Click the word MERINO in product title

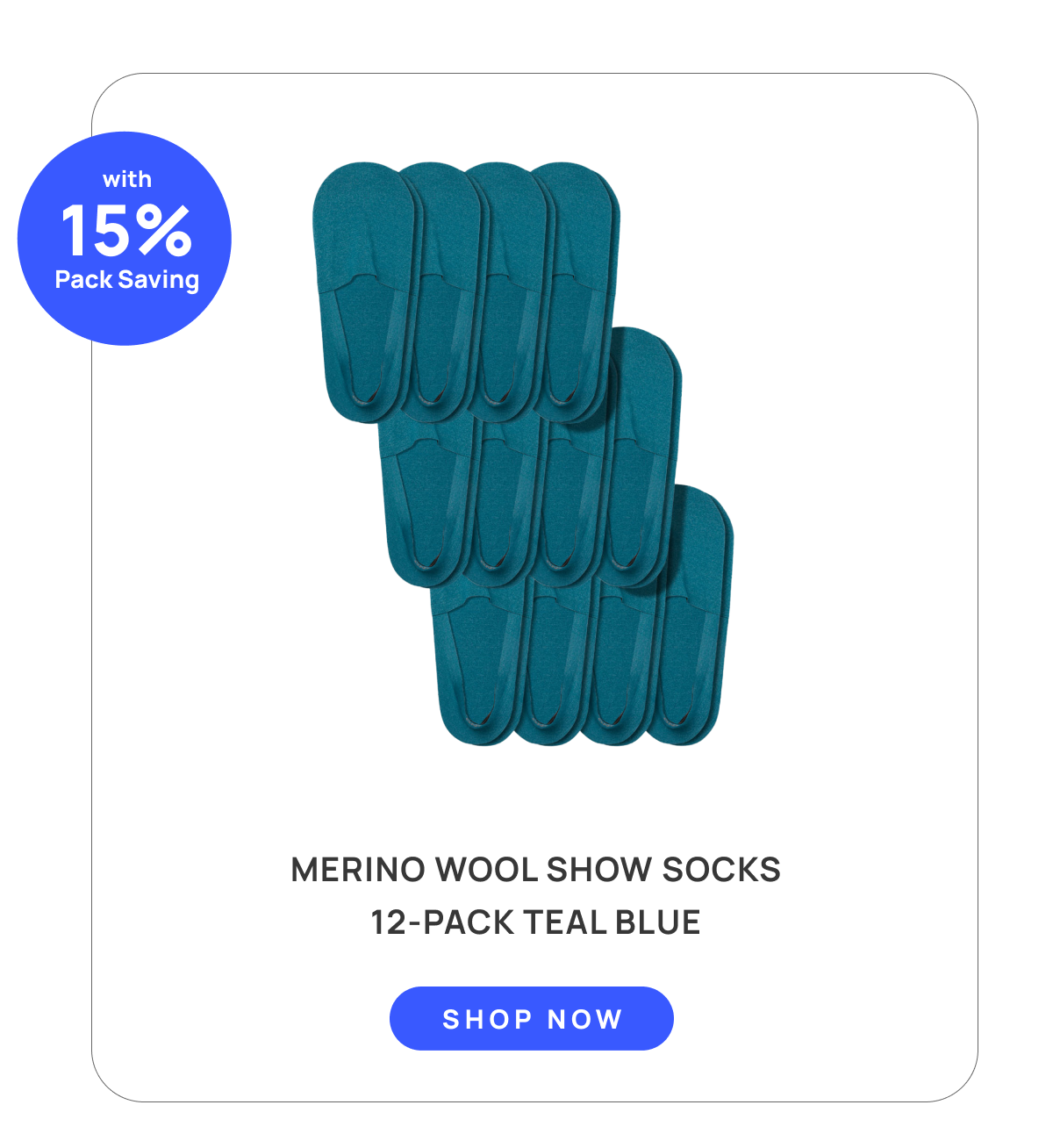pos(358,870)
